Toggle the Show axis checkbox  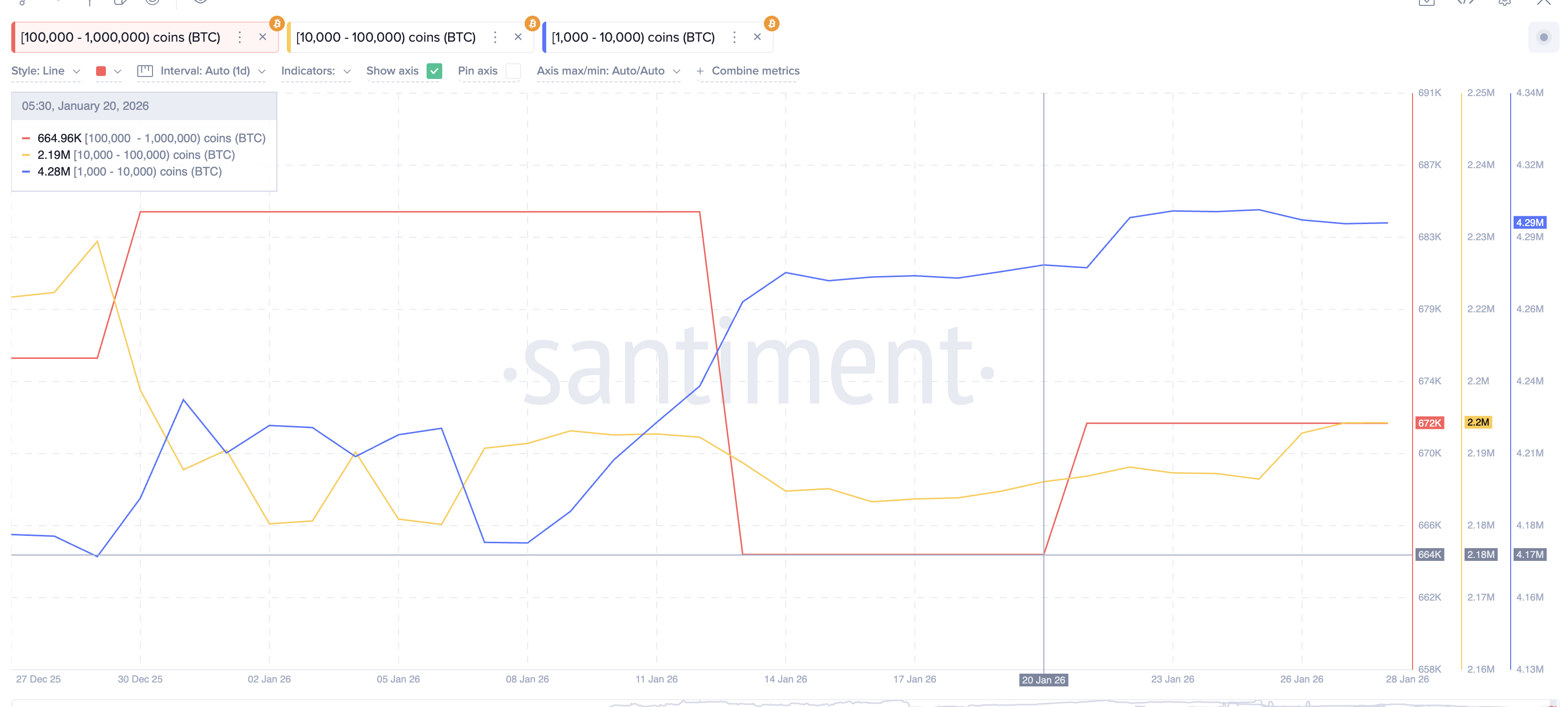tap(434, 71)
